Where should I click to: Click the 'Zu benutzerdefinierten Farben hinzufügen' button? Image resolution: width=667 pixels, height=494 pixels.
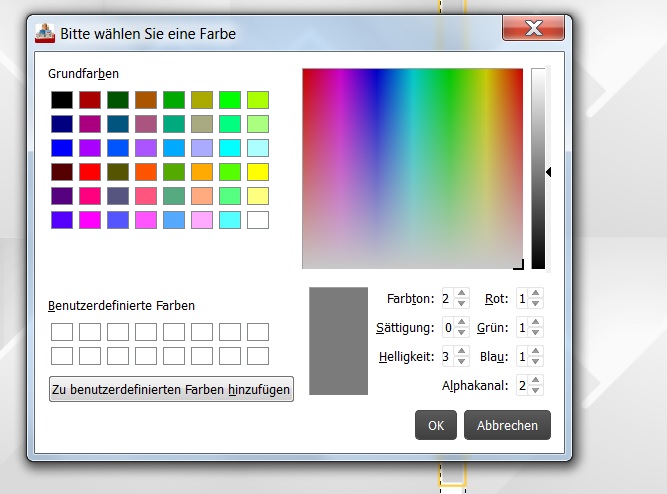pyautogui.click(x=171, y=390)
